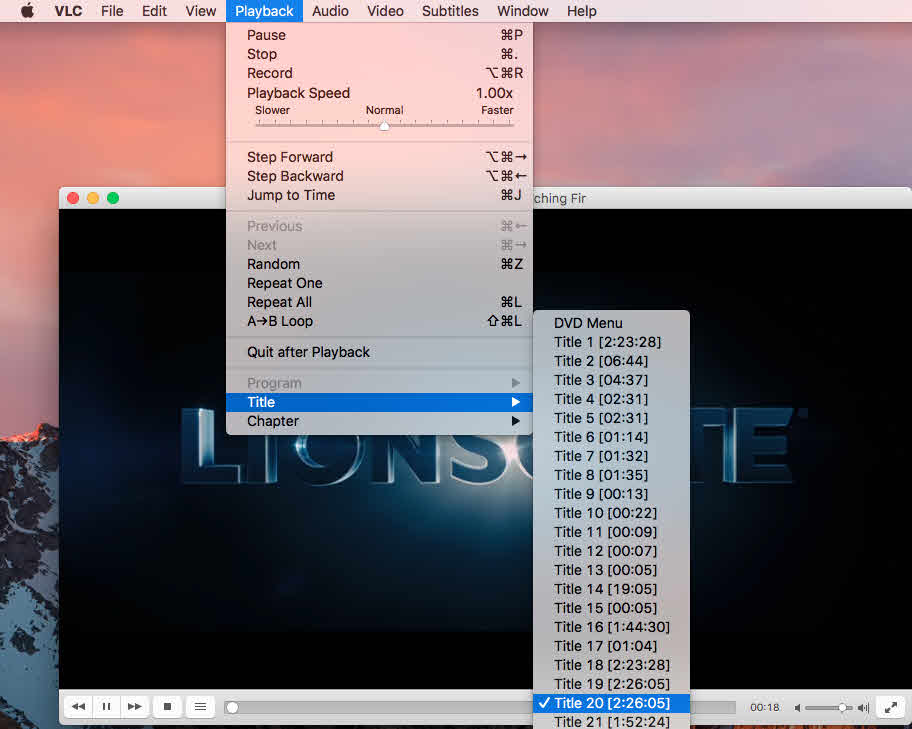The image size is (912, 729).
Task: Open the Help menu
Action: [582, 11]
